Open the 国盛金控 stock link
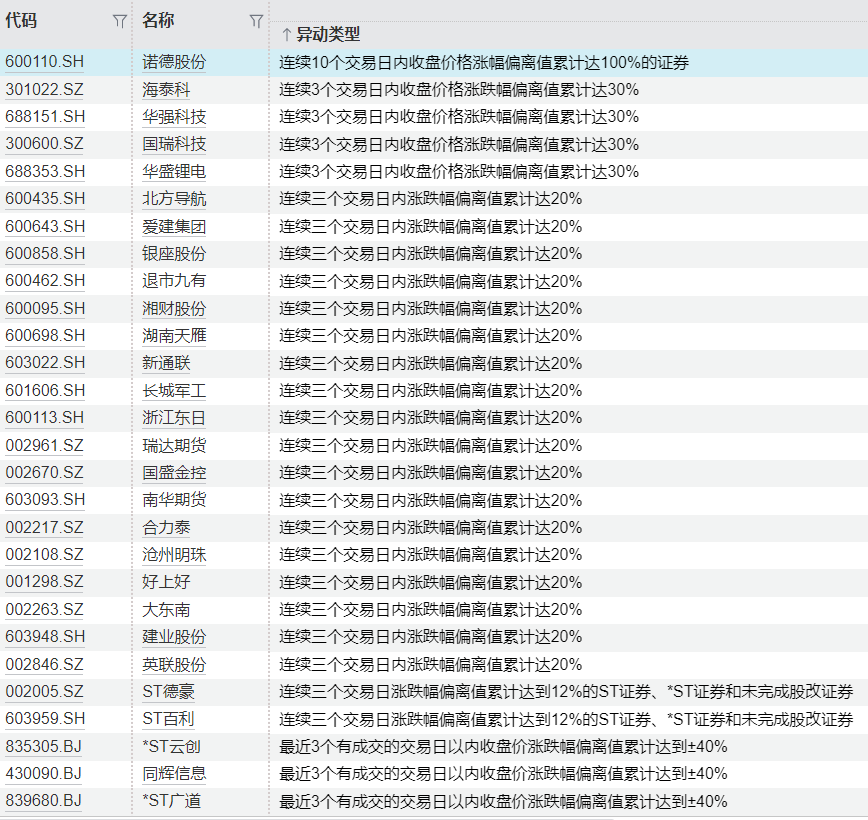This screenshot has height=820, width=868. click(x=174, y=472)
